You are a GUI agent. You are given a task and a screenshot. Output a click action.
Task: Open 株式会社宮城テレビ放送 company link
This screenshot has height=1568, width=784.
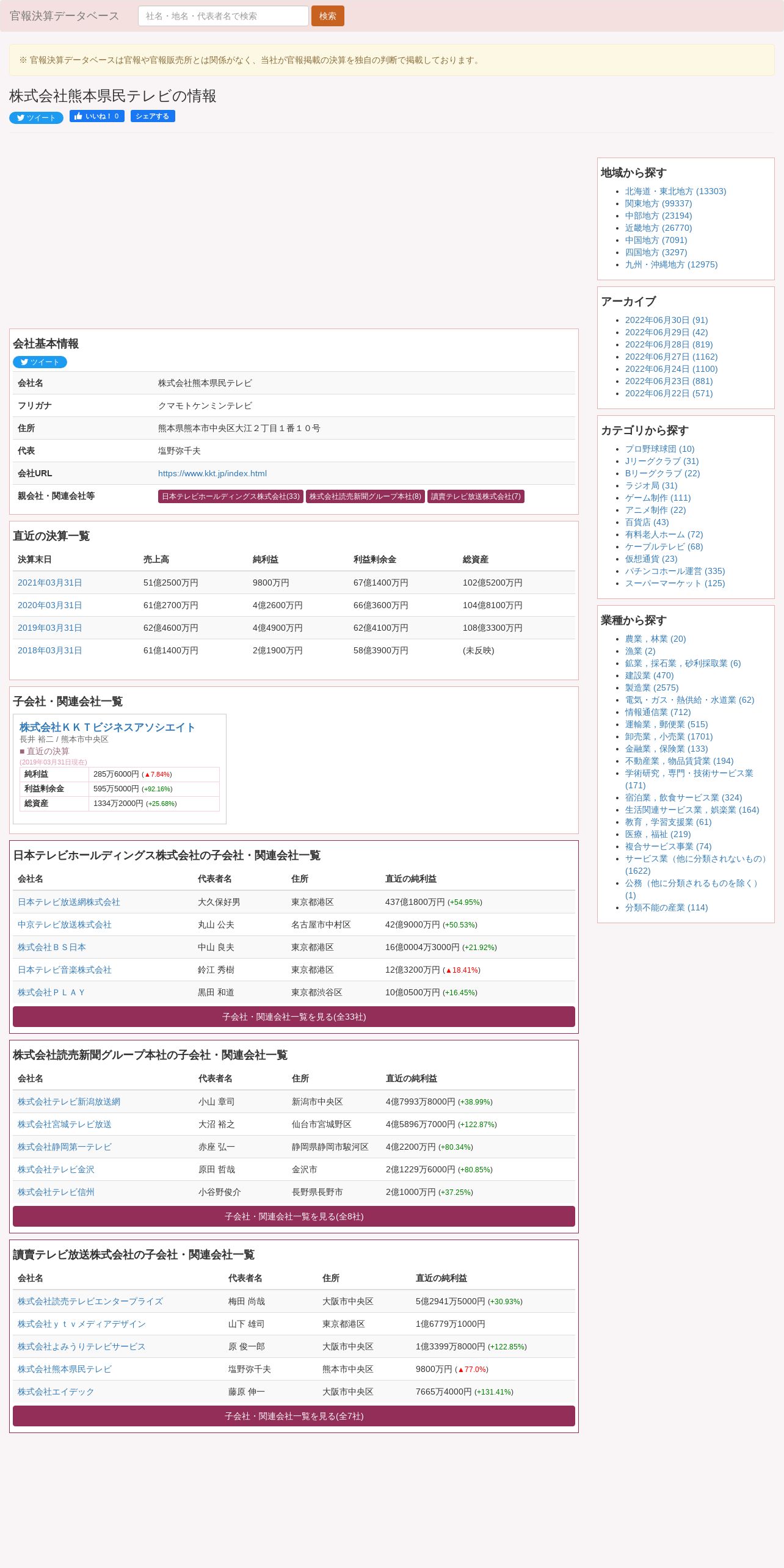[65, 1124]
